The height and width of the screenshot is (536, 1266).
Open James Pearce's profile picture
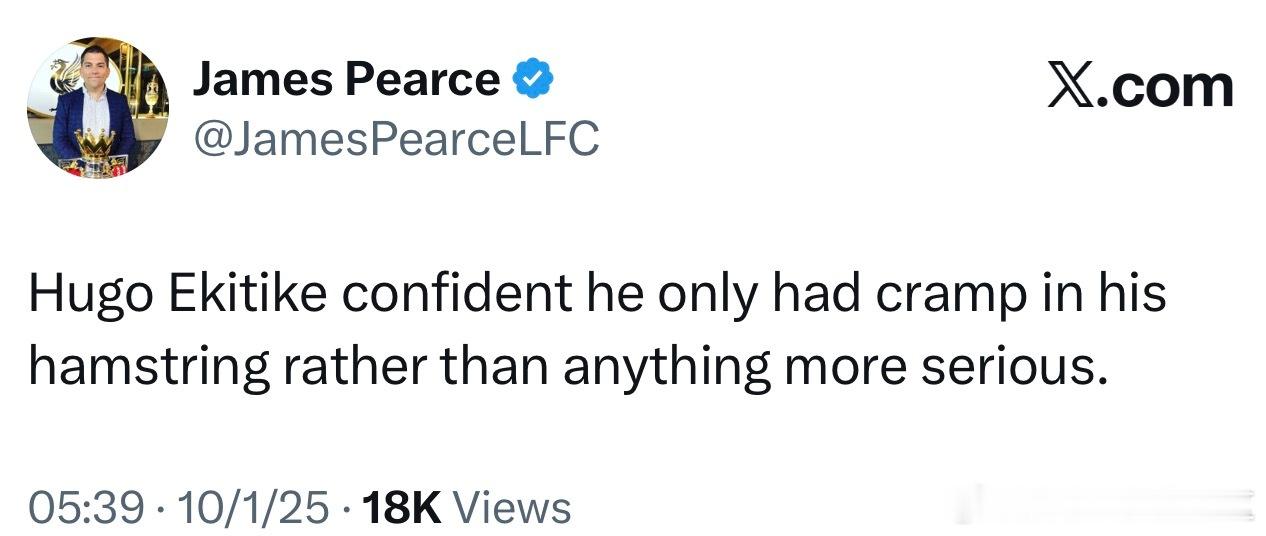coord(97,108)
